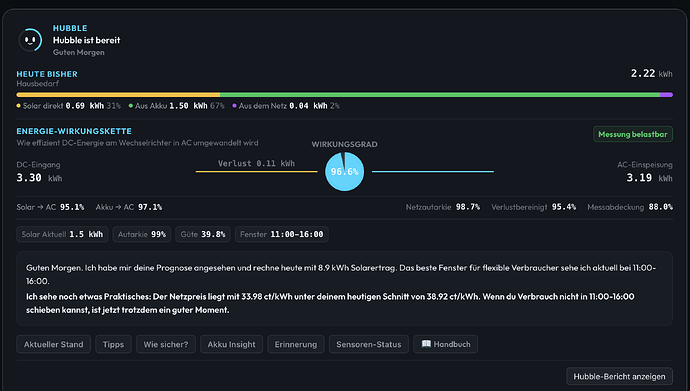Click the WIRKUNGSGRAD label
The width and height of the screenshot is (690, 391).
pos(345,144)
